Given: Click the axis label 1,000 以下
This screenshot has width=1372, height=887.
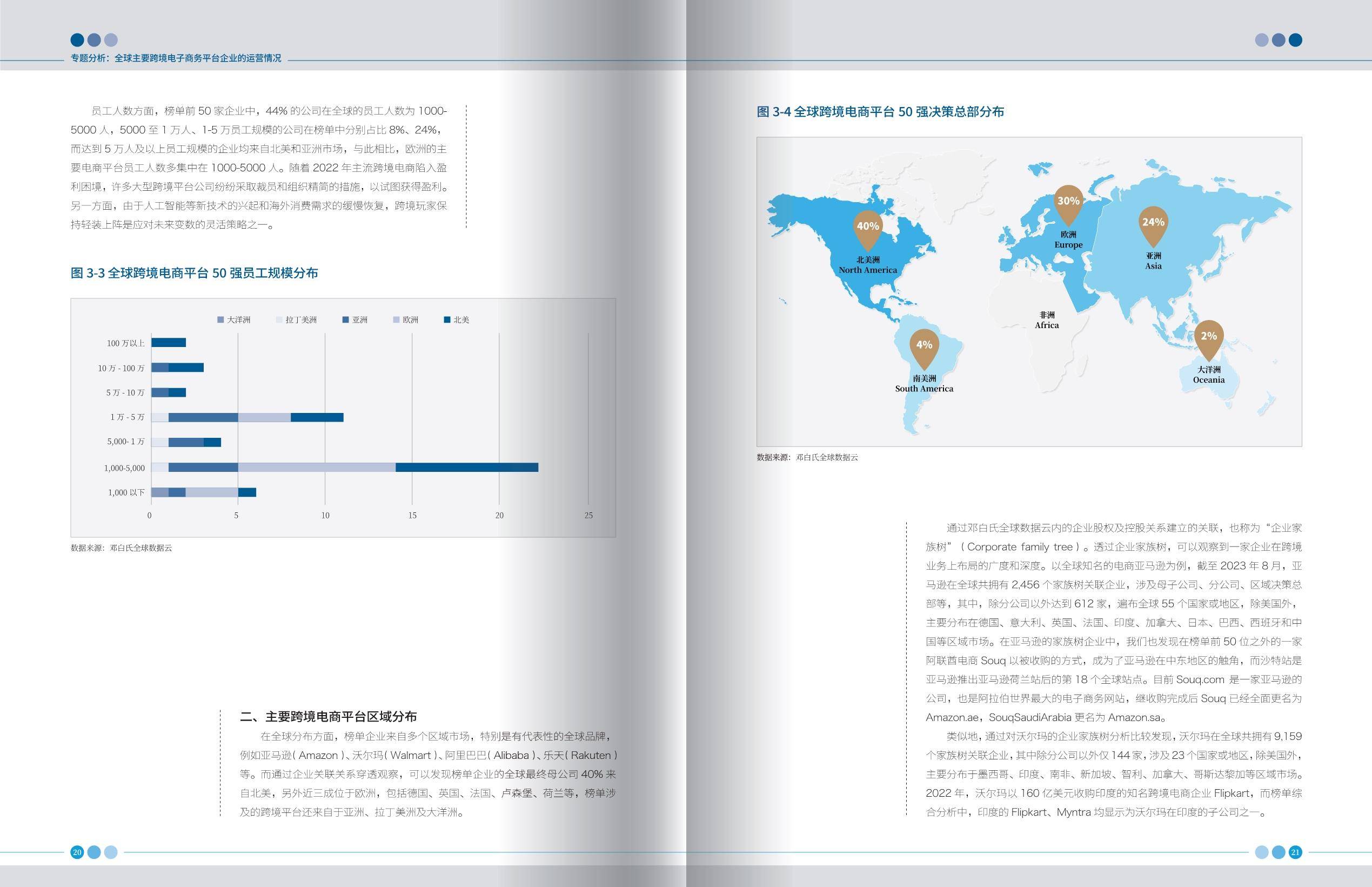Looking at the screenshot, I should (x=126, y=492).
